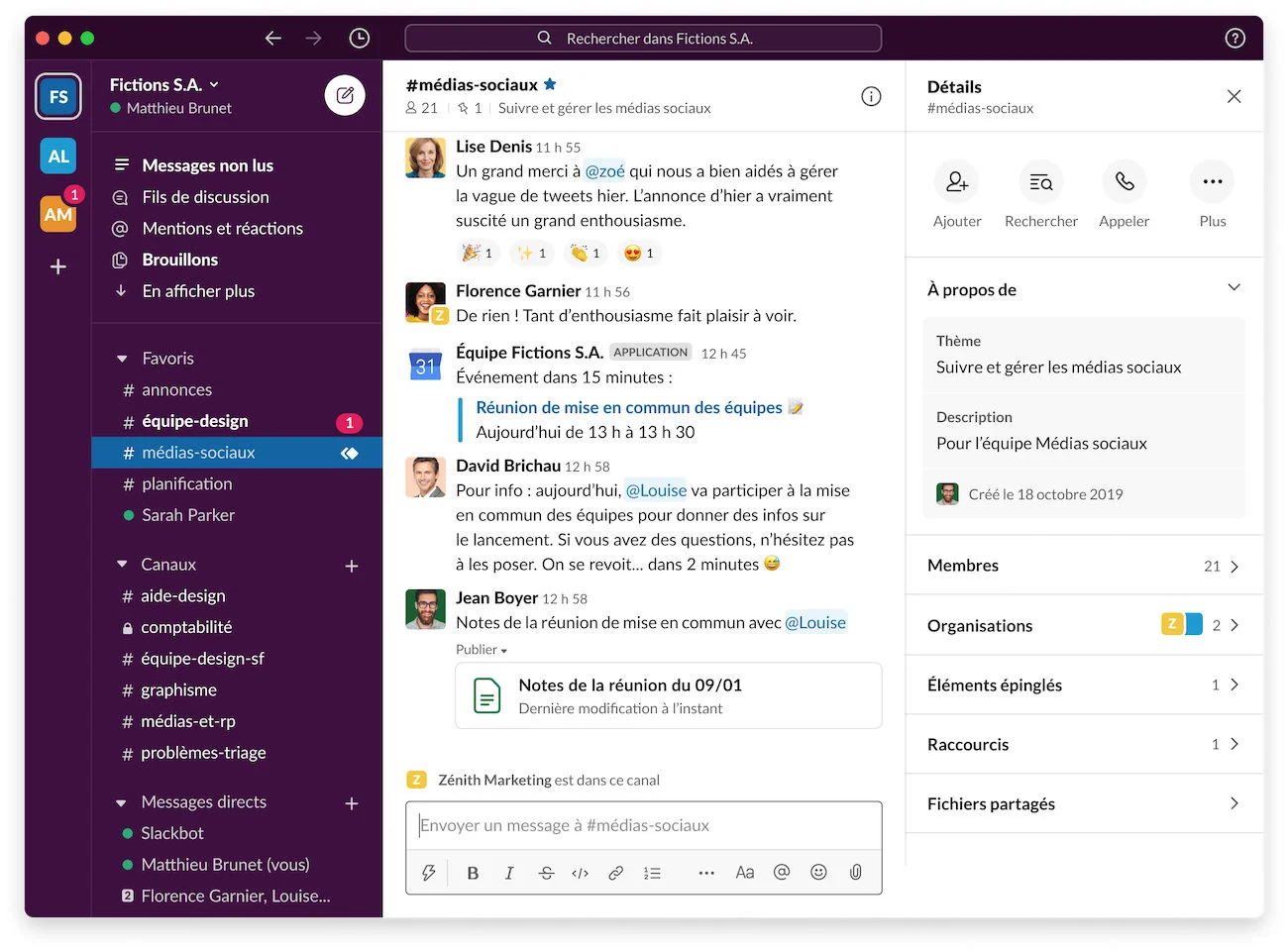
Task: Insert a link in composer
Action: click(x=616, y=873)
